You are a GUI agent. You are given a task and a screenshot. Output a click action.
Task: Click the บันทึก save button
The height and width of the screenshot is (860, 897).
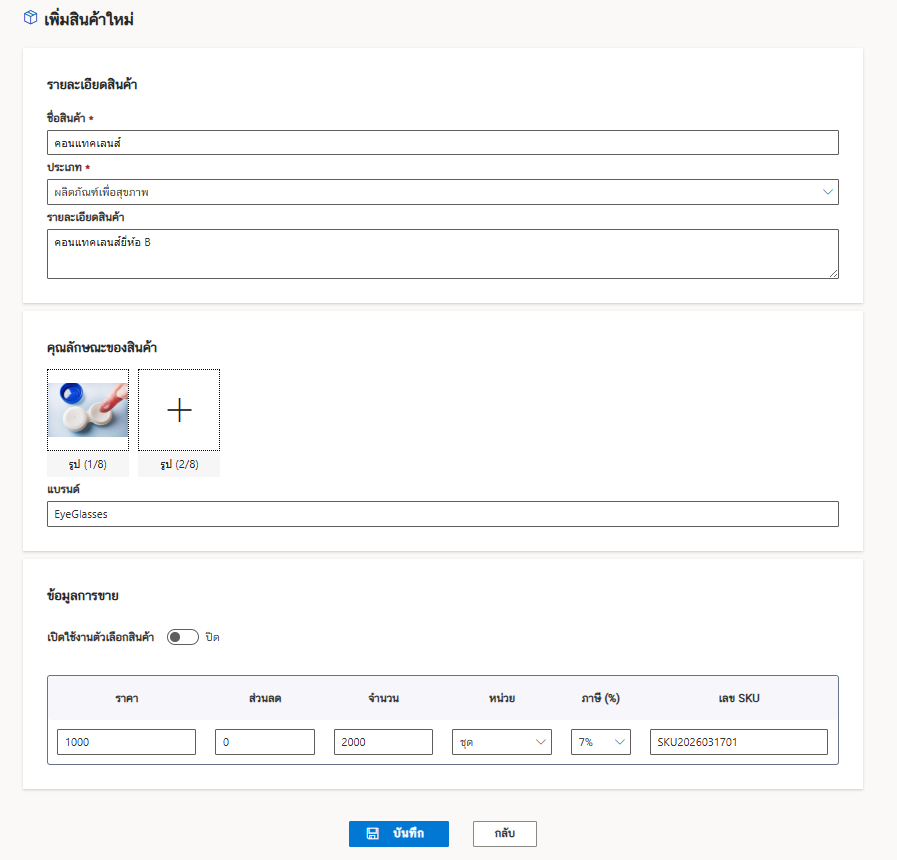pos(399,834)
